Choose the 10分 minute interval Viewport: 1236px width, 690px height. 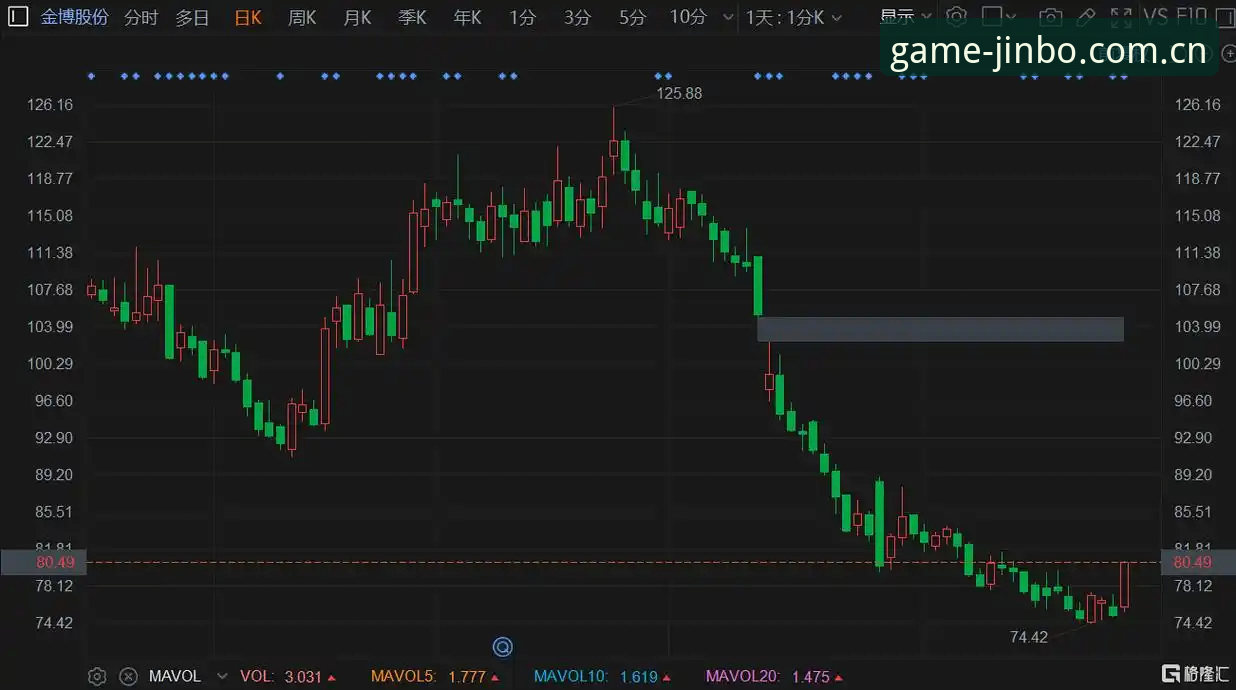pos(688,17)
